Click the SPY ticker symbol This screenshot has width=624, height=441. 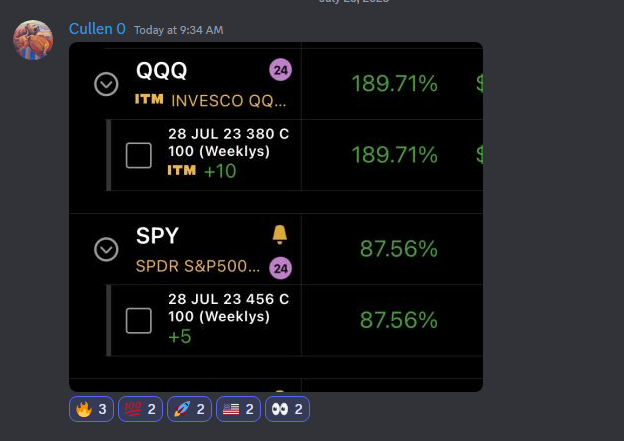[x=157, y=236]
